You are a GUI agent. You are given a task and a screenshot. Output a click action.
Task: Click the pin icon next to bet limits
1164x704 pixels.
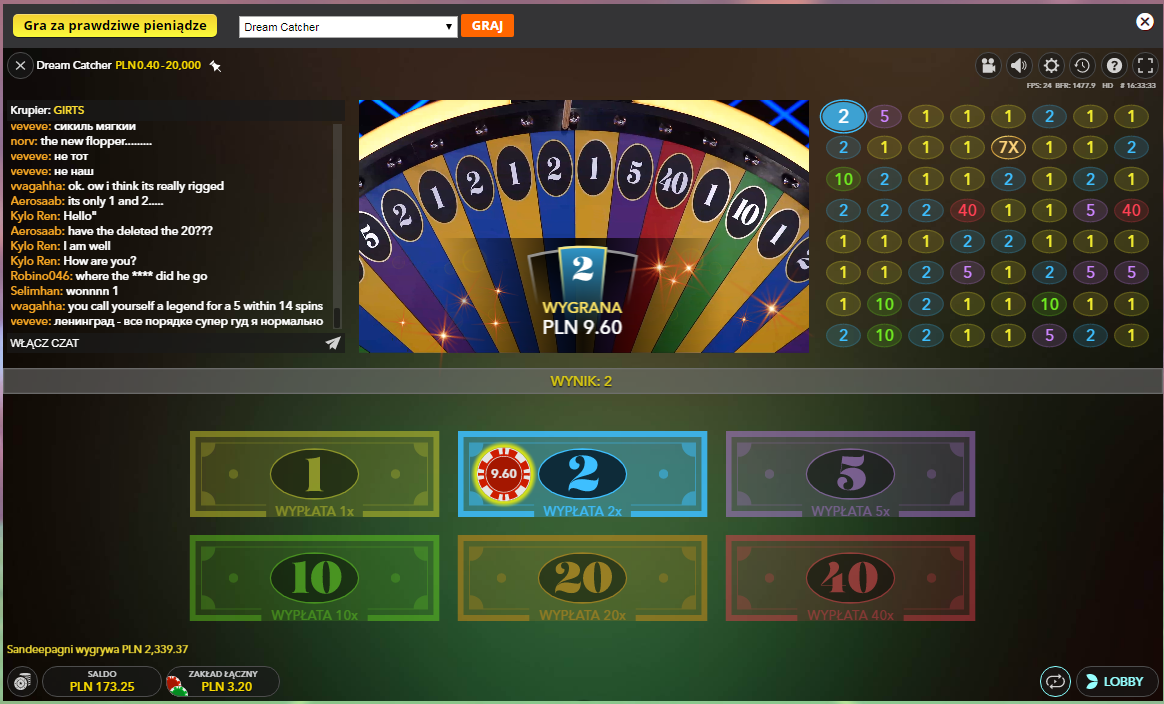pos(215,66)
